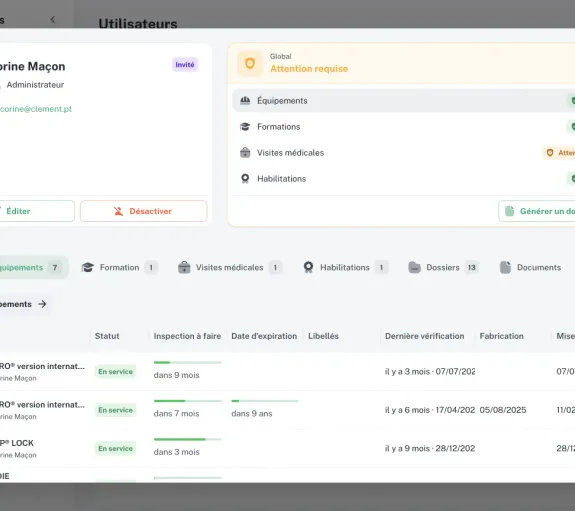Open the Habilitations summary row

pyautogui.click(x=403, y=179)
